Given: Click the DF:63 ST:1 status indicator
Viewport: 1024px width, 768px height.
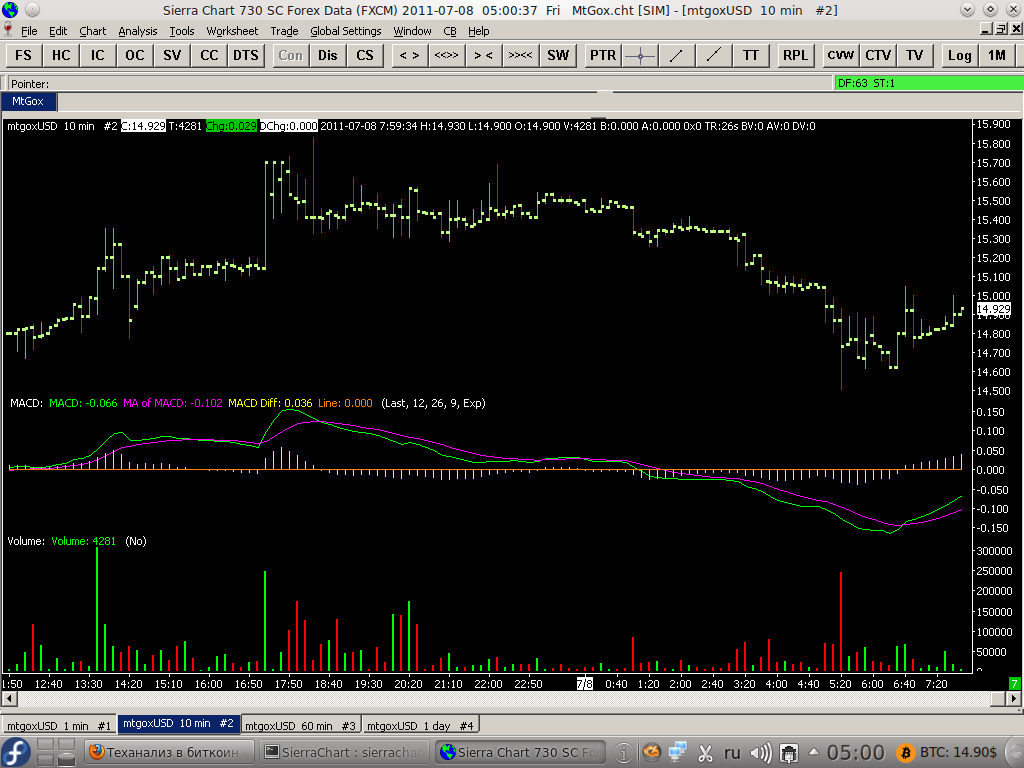Looking at the screenshot, I should coord(929,83).
